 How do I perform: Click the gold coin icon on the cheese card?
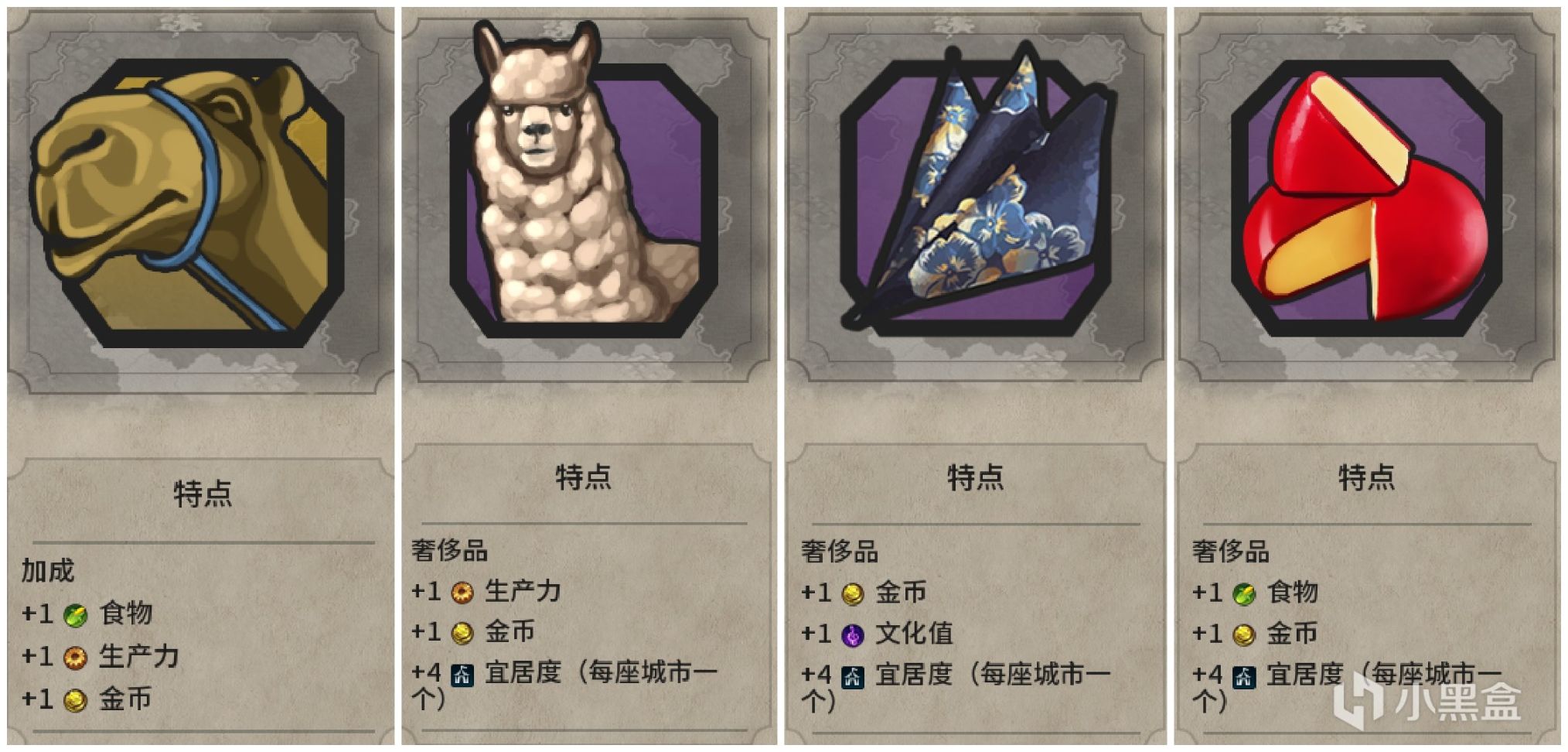(x=1243, y=635)
